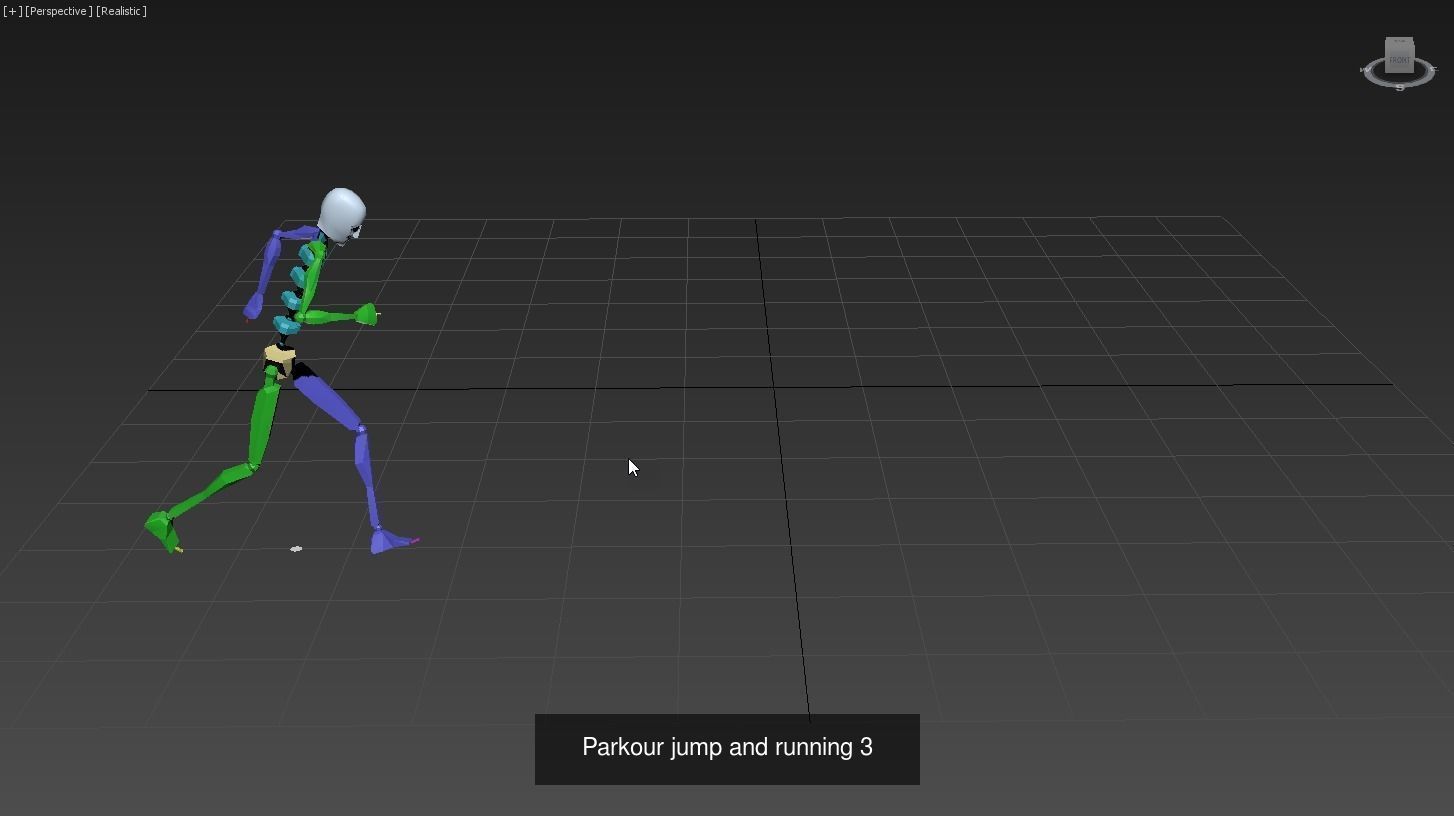Select the blue front calf bone
This screenshot has height=816, width=1454.
pyautogui.click(x=367, y=477)
